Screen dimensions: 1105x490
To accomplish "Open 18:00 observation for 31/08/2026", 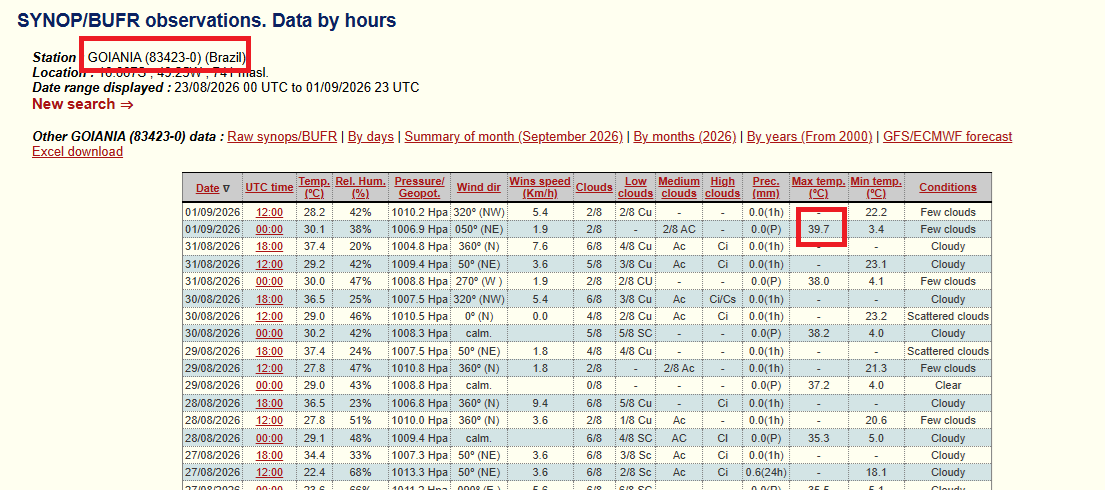I will (269, 247).
